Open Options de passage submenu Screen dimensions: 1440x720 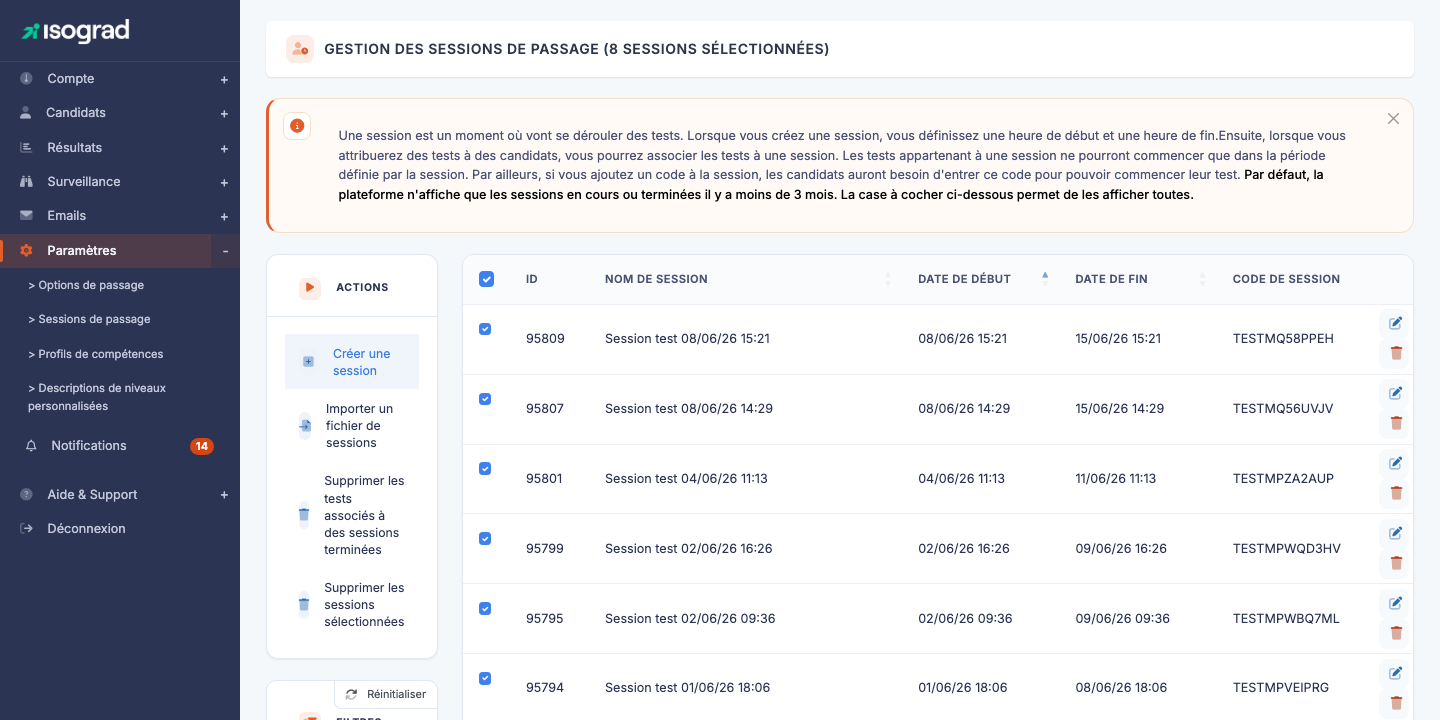pyautogui.click(x=86, y=285)
